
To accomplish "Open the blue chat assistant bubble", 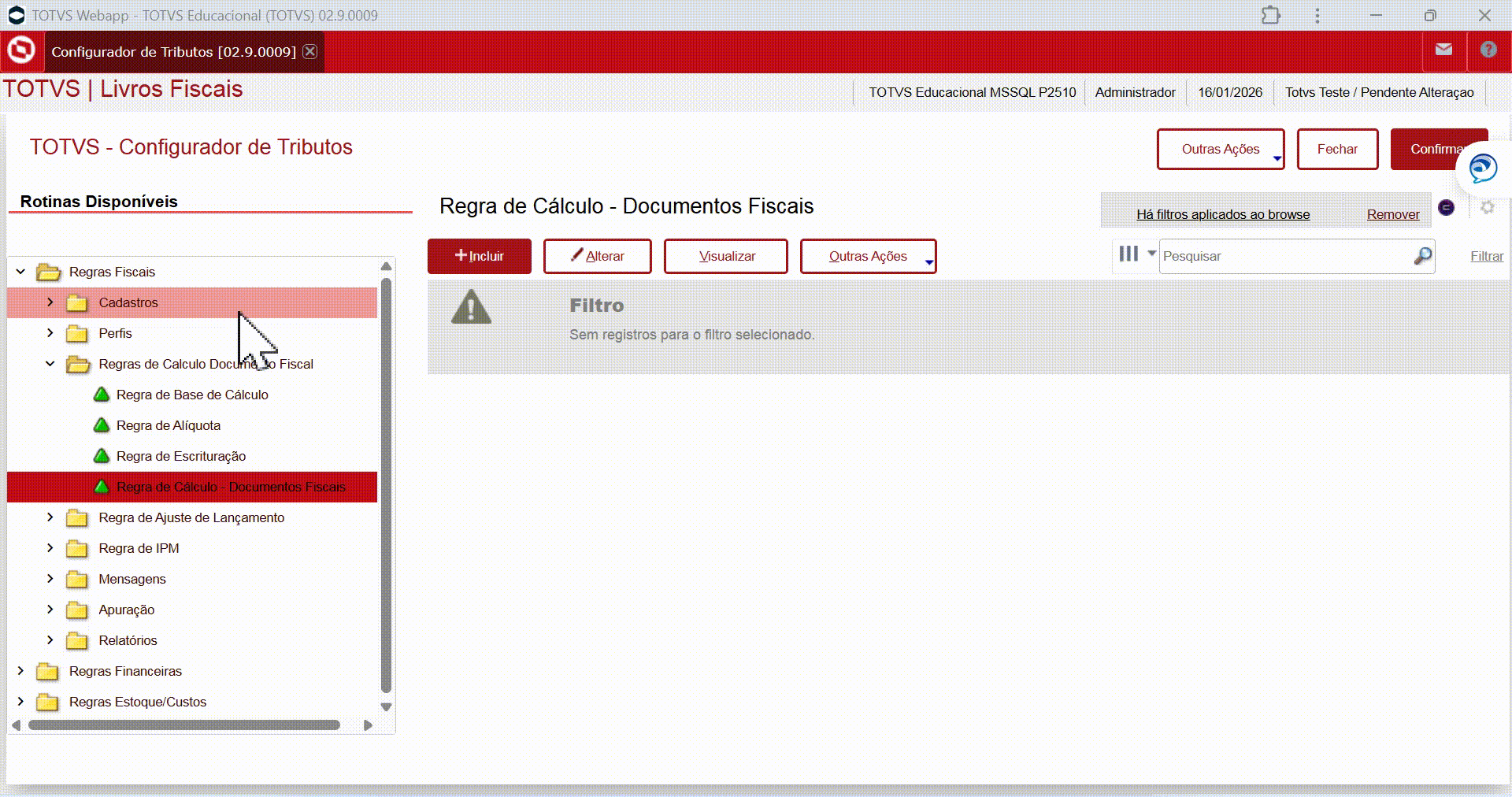I will [1483, 168].
